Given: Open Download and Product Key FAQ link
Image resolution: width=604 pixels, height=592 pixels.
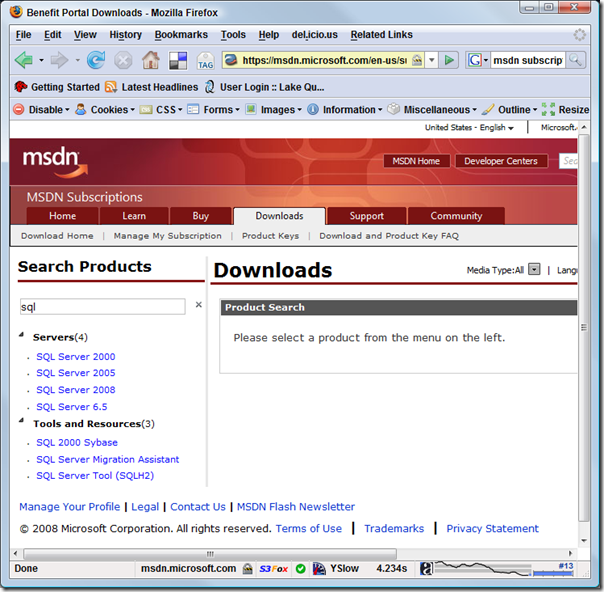Looking at the screenshot, I should (389, 236).
